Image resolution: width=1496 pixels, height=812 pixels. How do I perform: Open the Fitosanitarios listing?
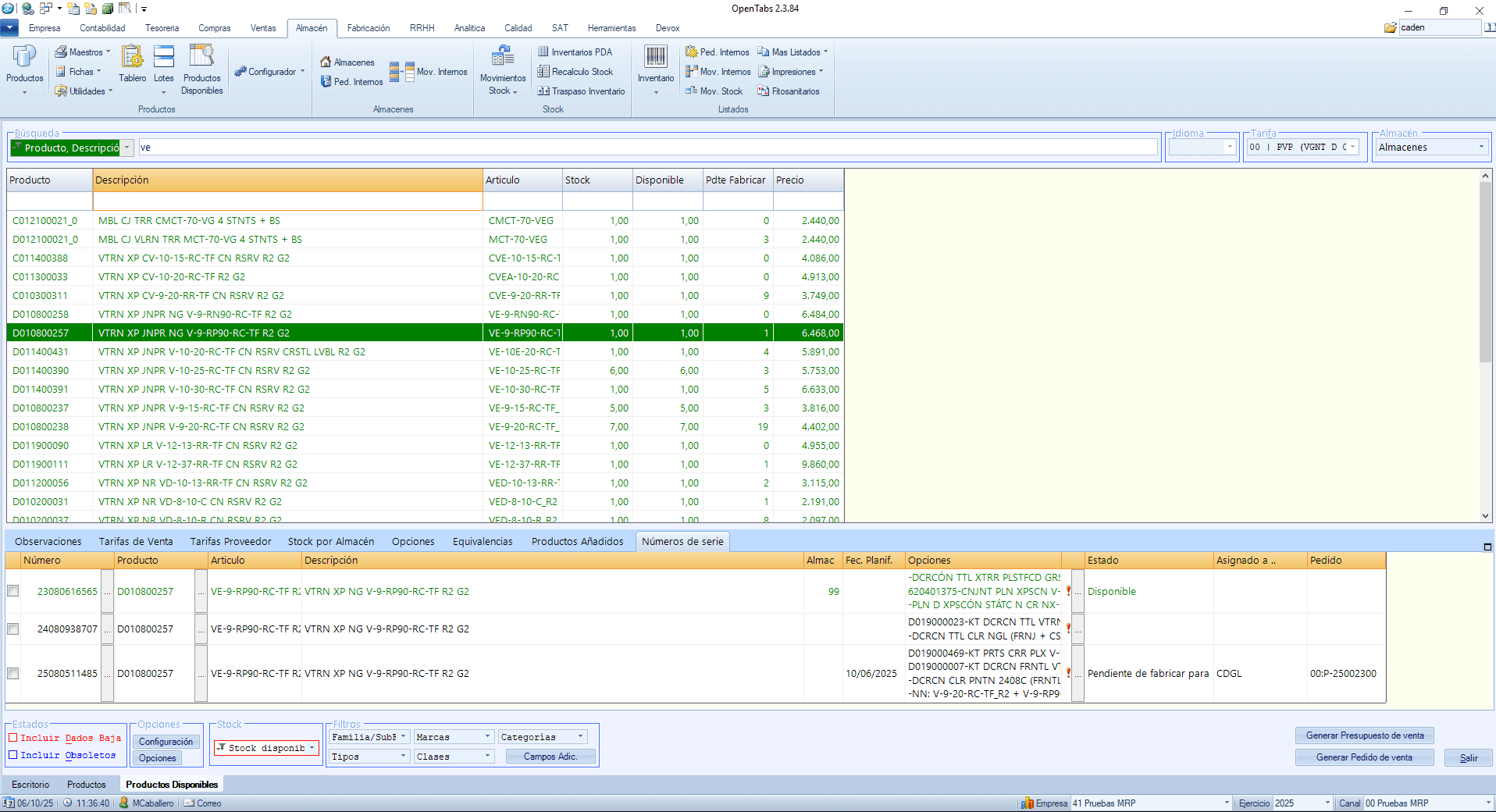[788, 91]
